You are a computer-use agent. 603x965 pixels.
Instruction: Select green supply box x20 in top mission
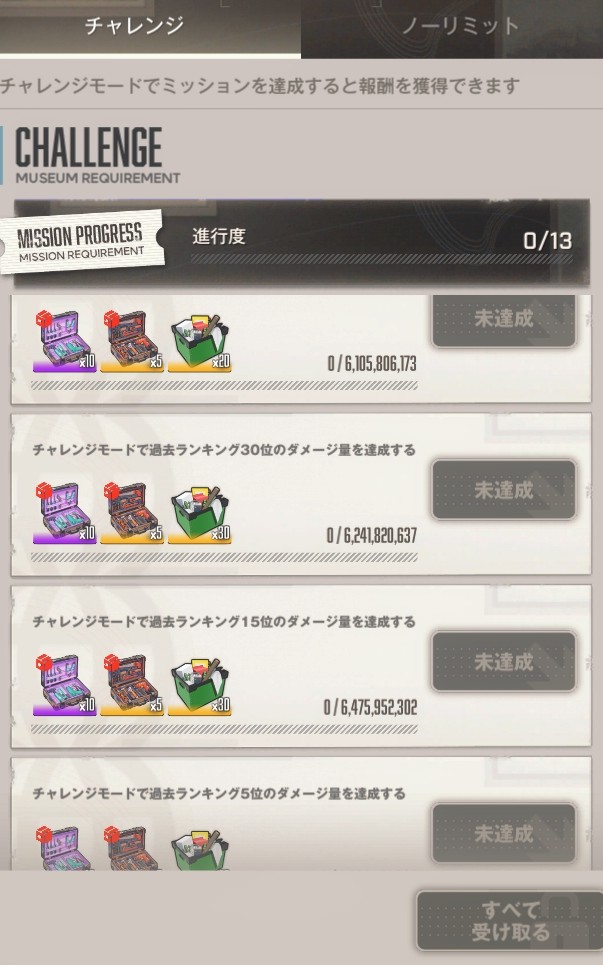tap(199, 341)
